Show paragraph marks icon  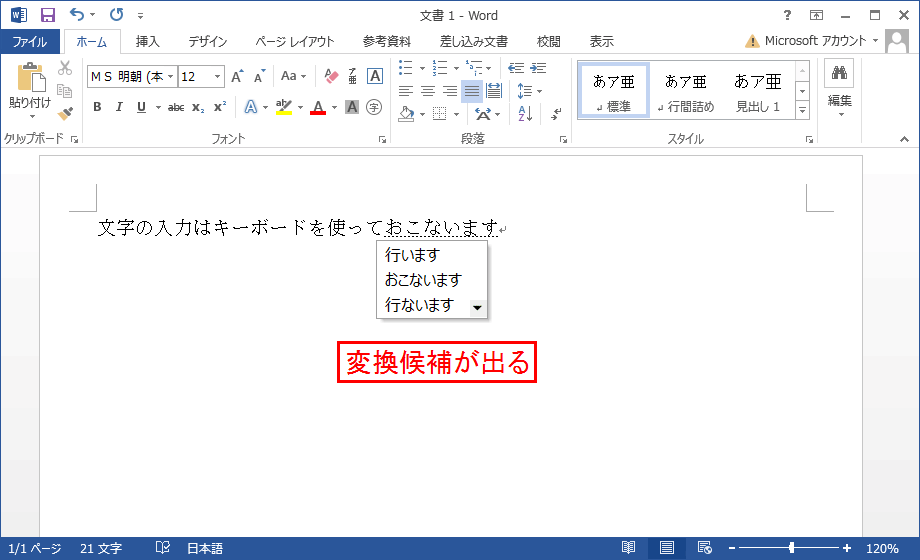[x=557, y=114]
